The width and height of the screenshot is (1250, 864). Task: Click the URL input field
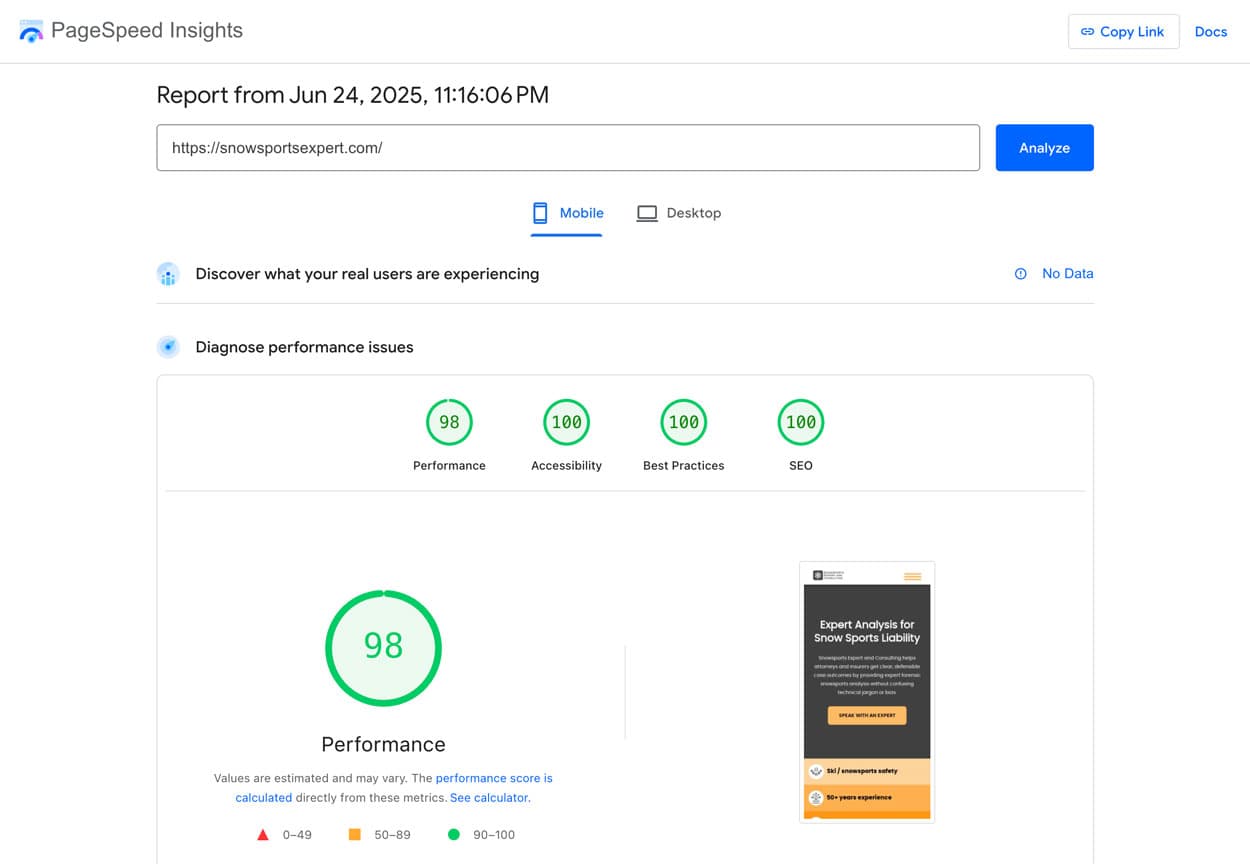click(567, 148)
